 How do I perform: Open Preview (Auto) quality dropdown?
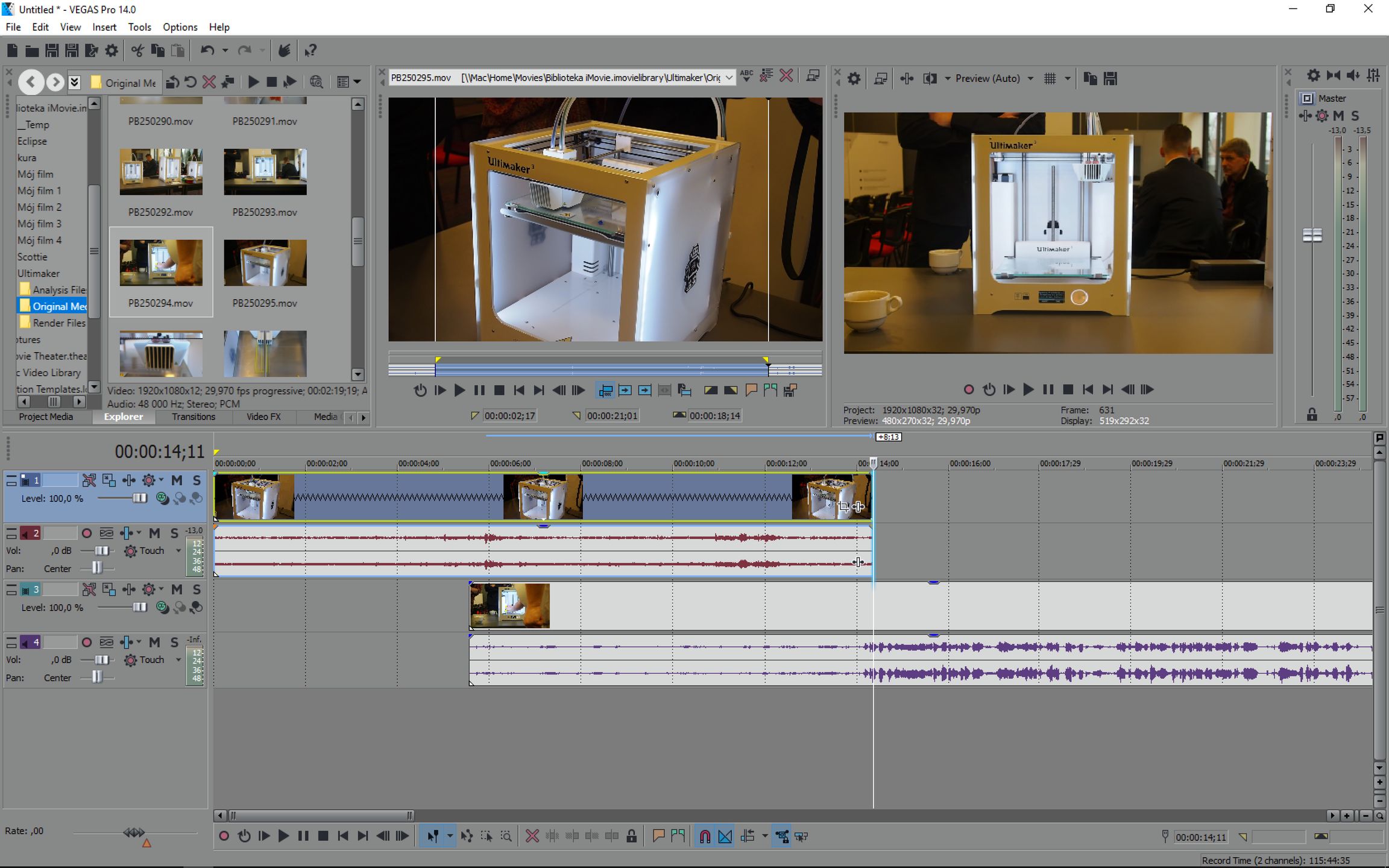[1030, 78]
